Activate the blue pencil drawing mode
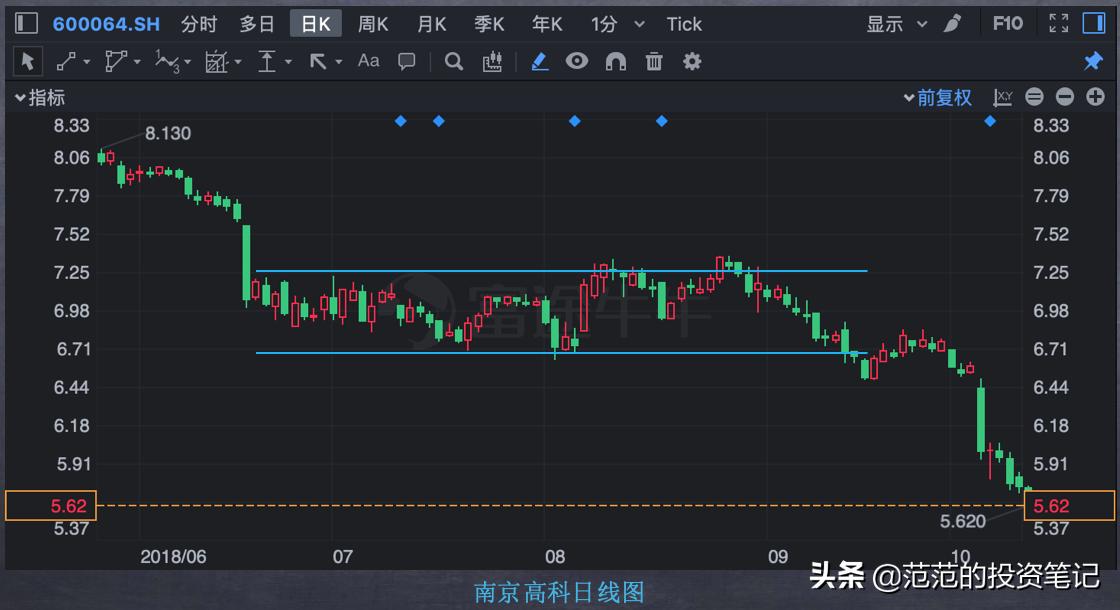The image size is (1120, 610). (x=539, y=61)
